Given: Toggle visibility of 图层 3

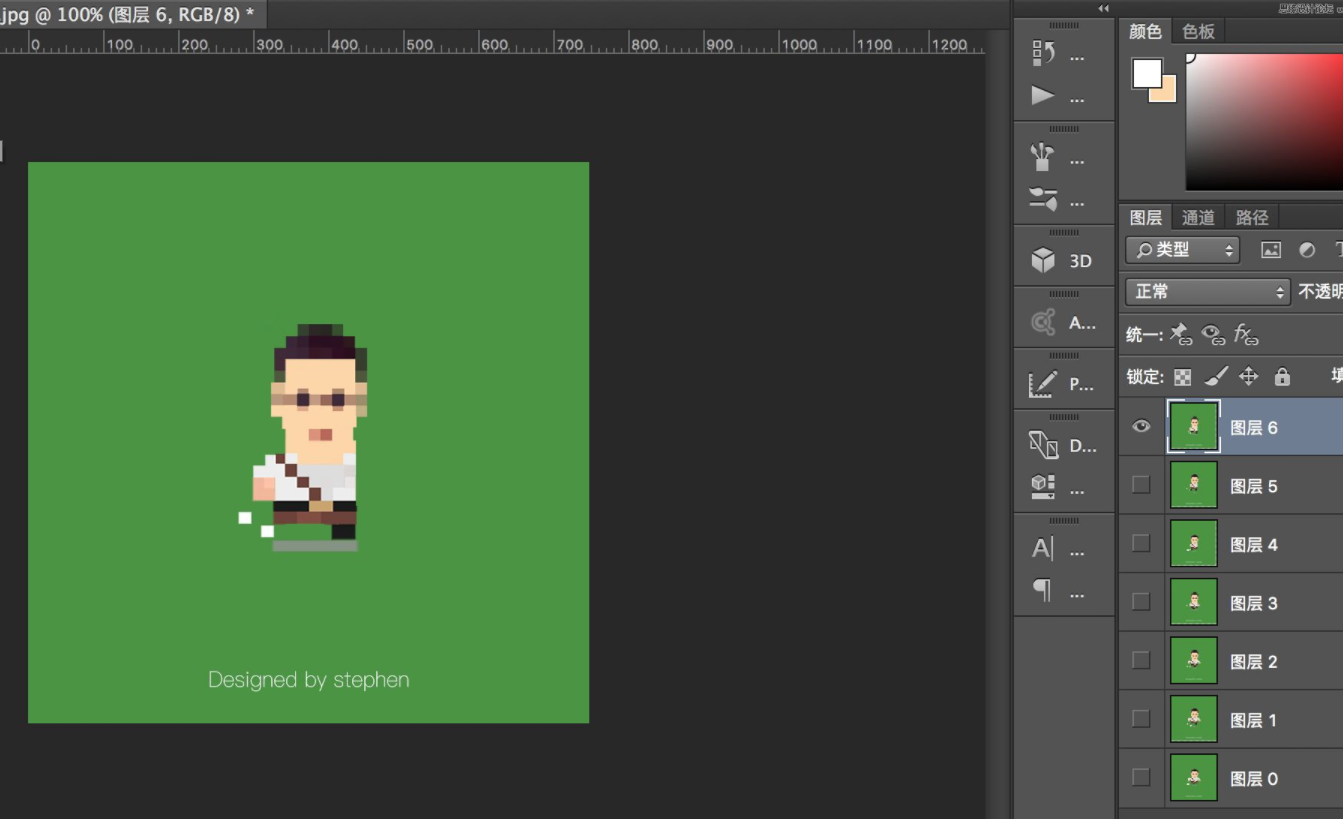Looking at the screenshot, I should tap(1141, 602).
